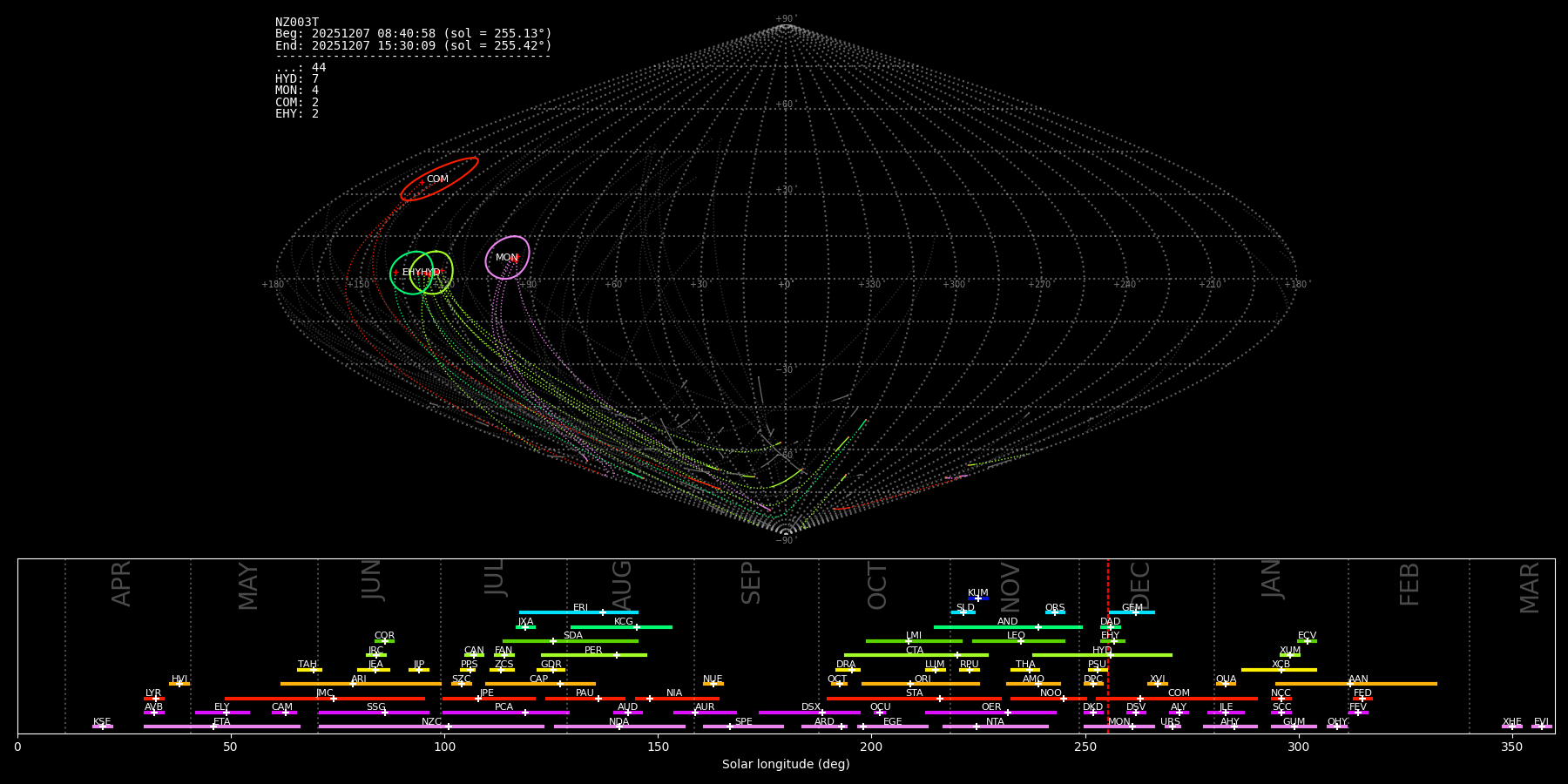Click the 'MON: 4' legend entry
Image resolution: width=1568 pixels, height=784 pixels.
pyautogui.click(x=297, y=91)
